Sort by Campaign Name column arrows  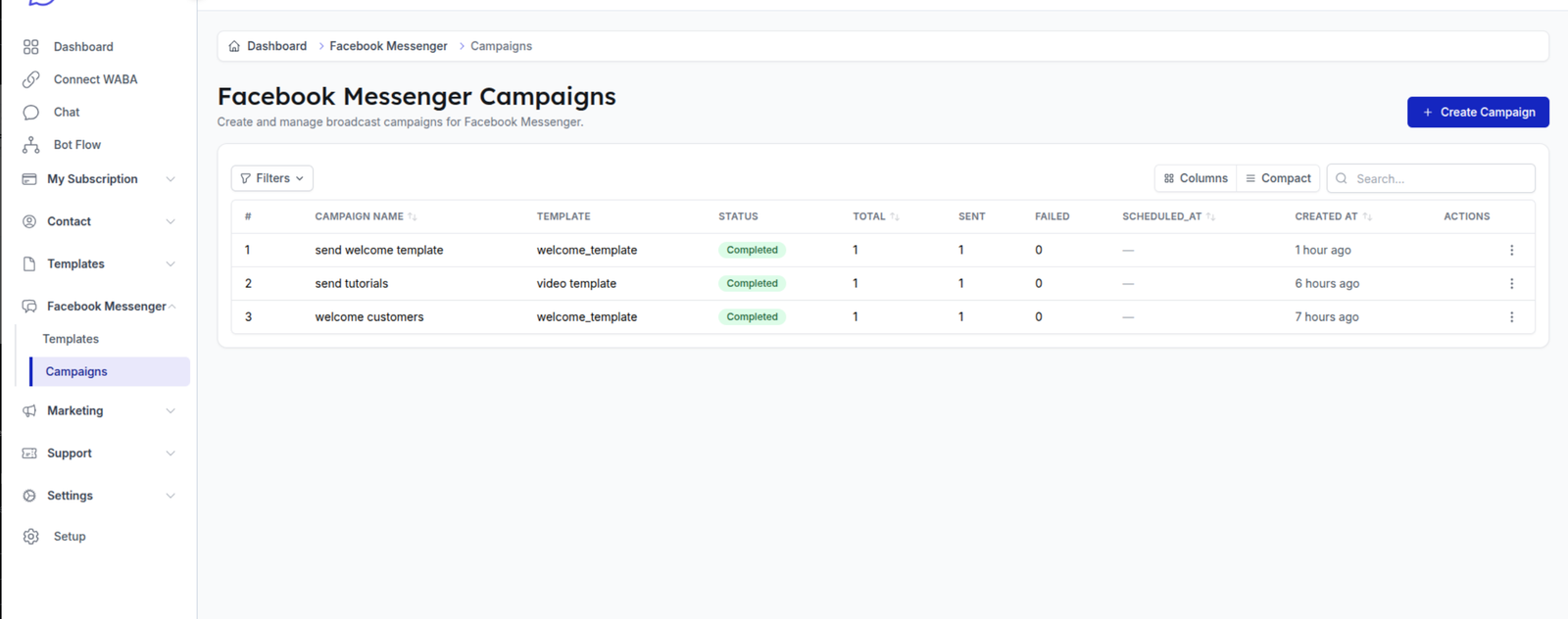pyautogui.click(x=413, y=216)
